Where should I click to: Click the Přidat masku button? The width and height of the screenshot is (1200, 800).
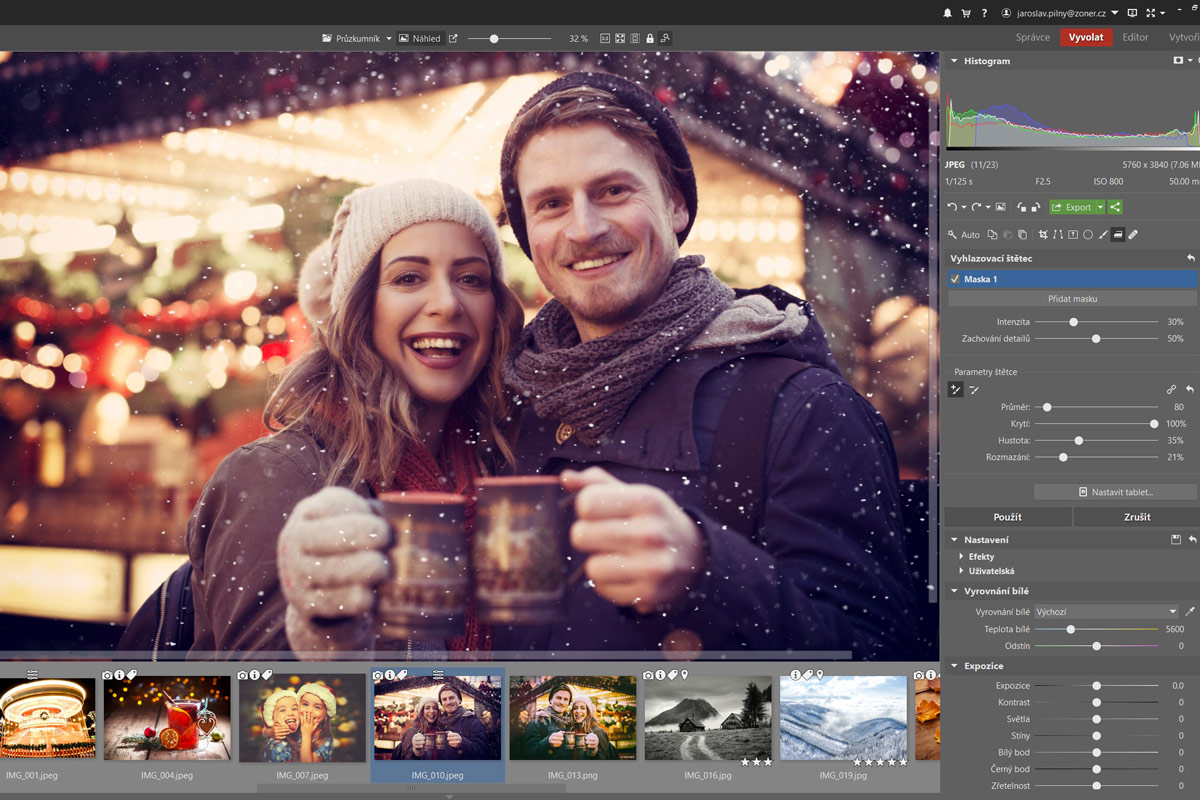(x=1072, y=299)
